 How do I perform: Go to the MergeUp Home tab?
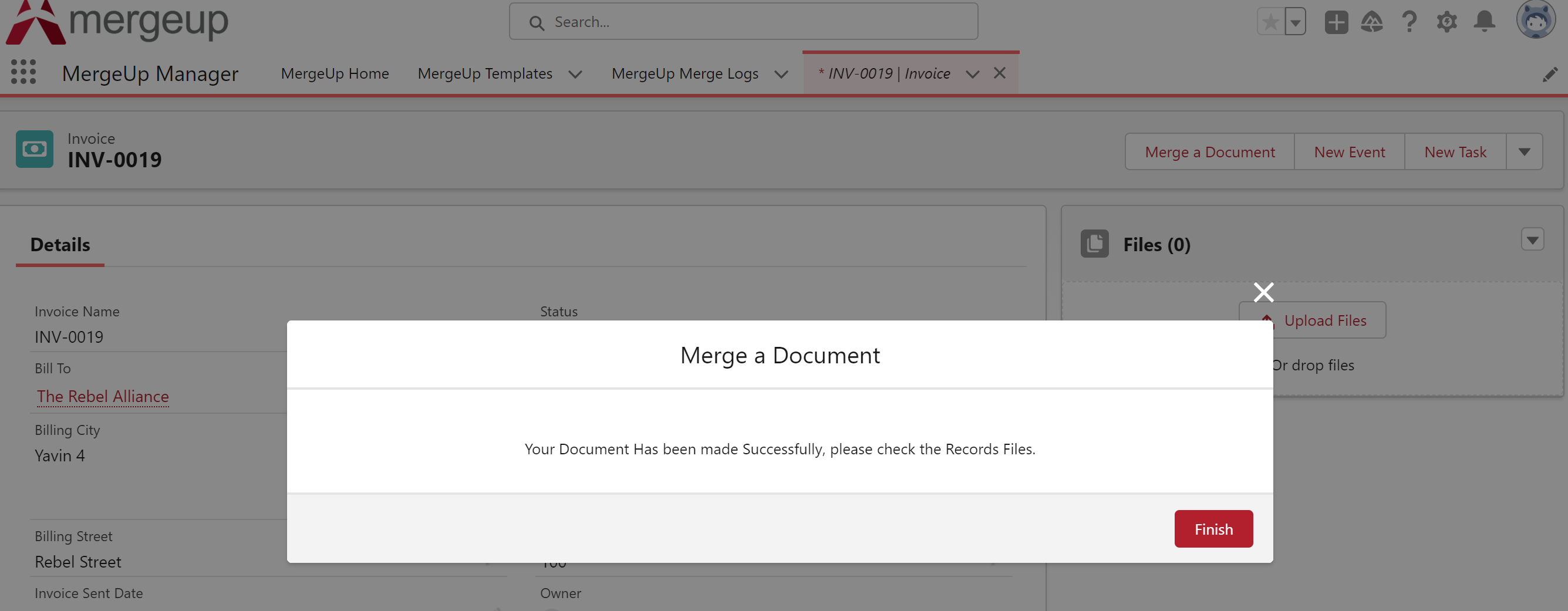tap(335, 73)
